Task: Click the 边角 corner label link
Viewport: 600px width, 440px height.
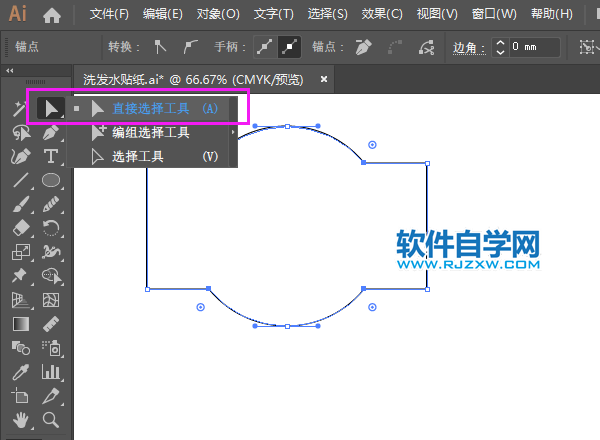Action: tap(469, 47)
